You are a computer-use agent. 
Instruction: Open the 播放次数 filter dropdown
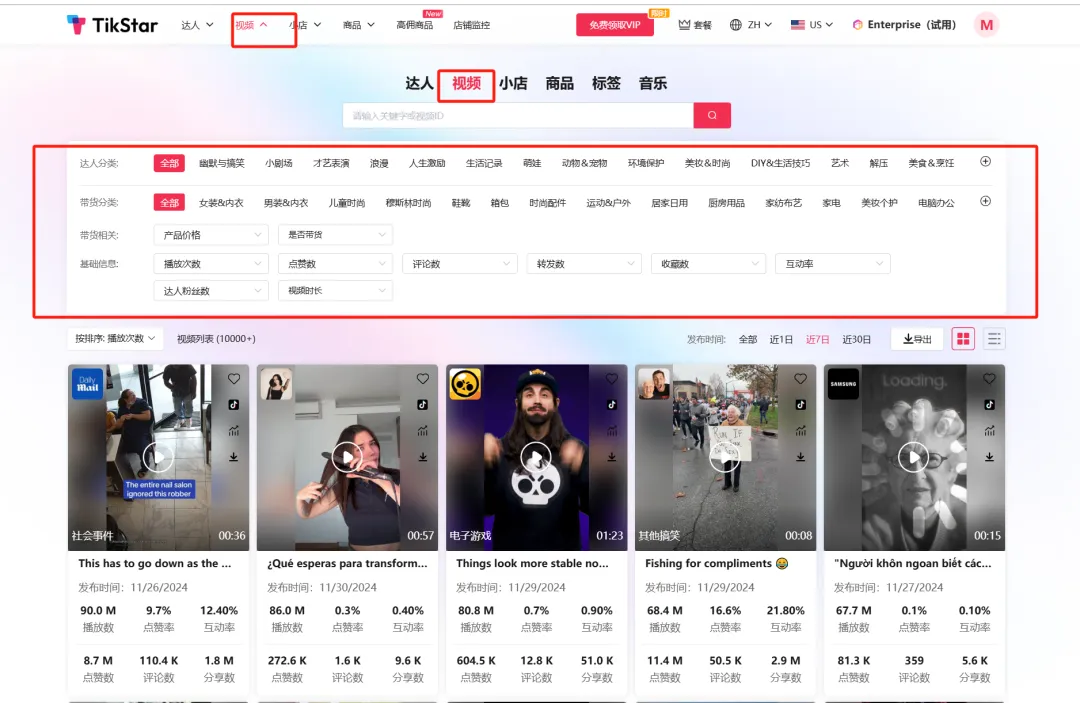[x=211, y=264]
